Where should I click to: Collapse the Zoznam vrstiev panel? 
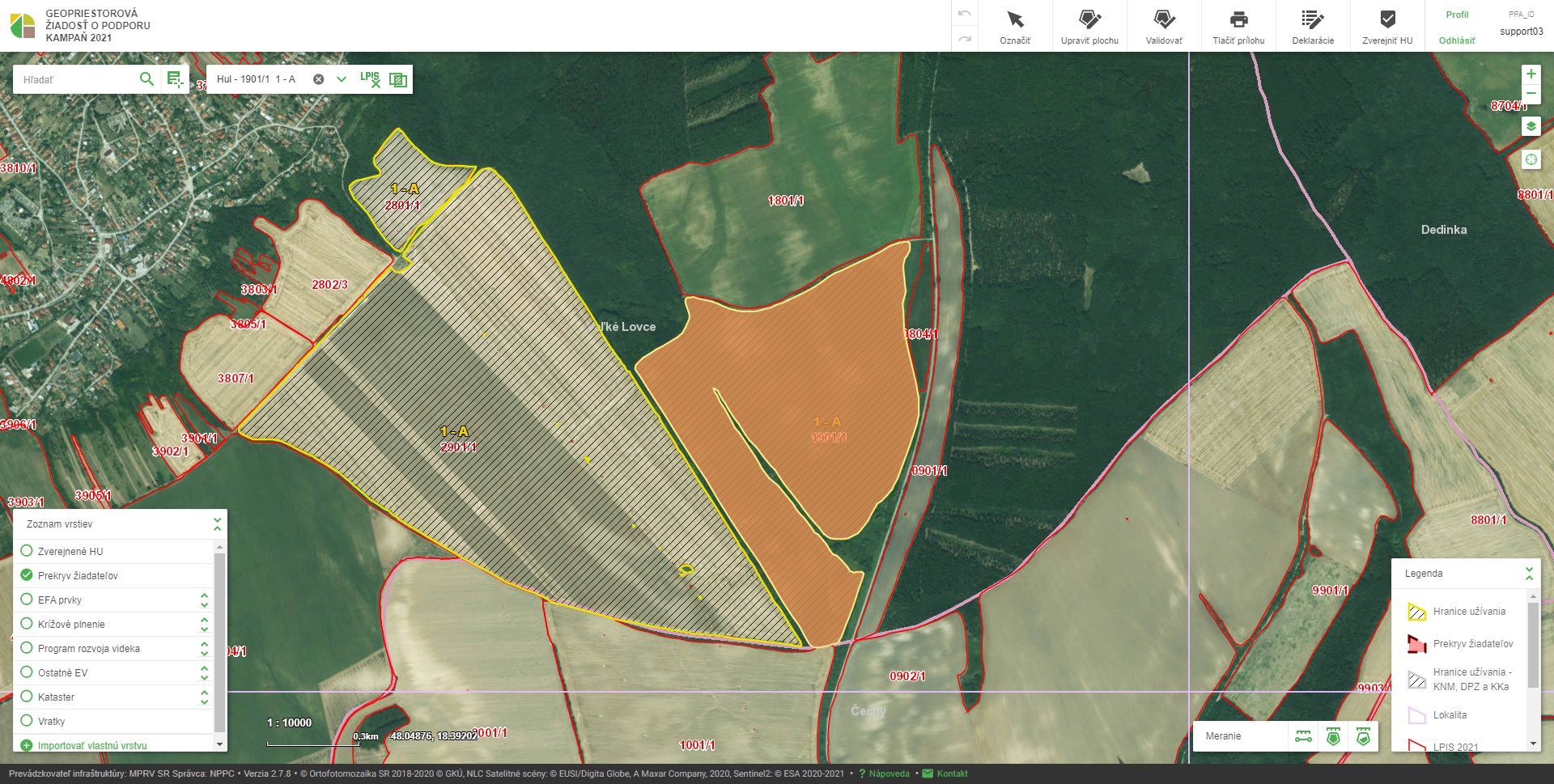point(217,524)
